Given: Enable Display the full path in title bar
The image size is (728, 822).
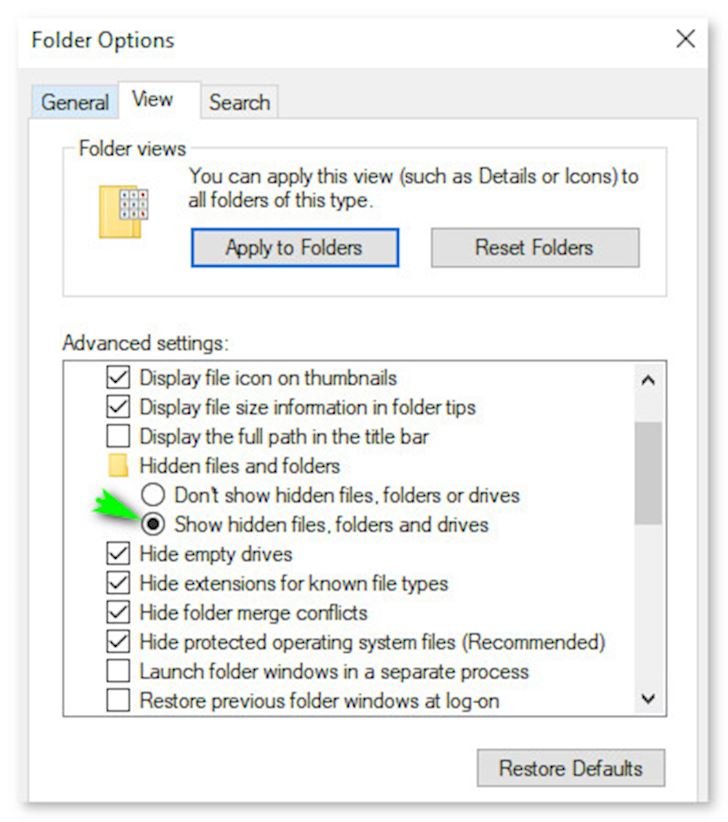Looking at the screenshot, I should pyautogui.click(x=119, y=437).
